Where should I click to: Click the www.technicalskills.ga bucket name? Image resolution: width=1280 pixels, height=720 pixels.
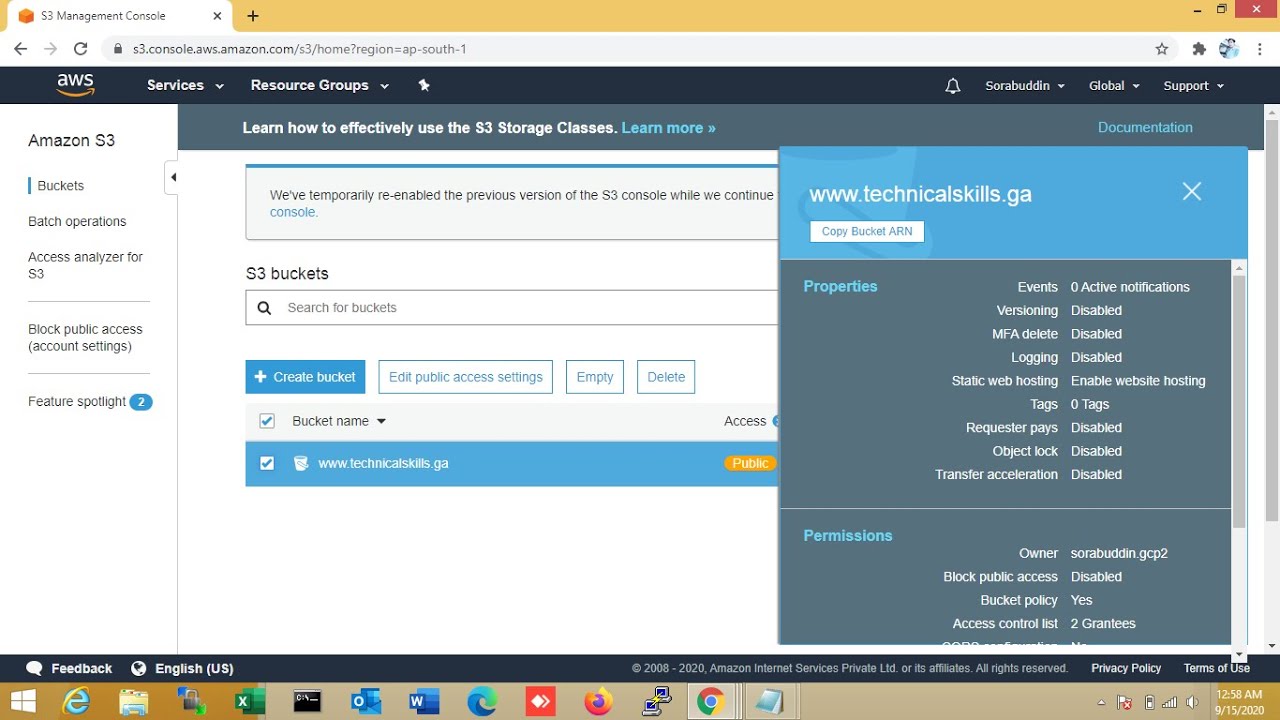coord(383,464)
